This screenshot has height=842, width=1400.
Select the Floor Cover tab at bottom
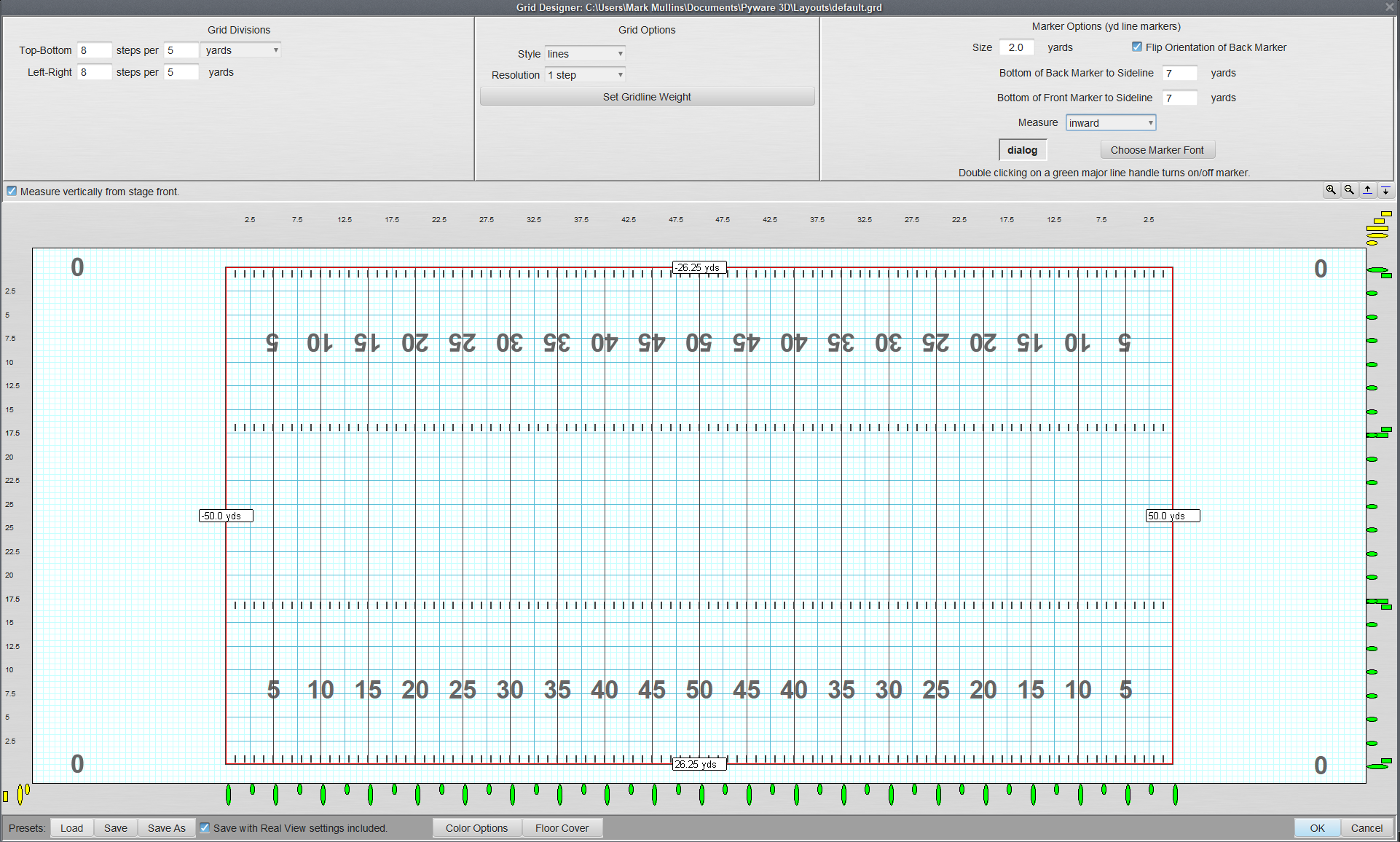[x=562, y=827]
